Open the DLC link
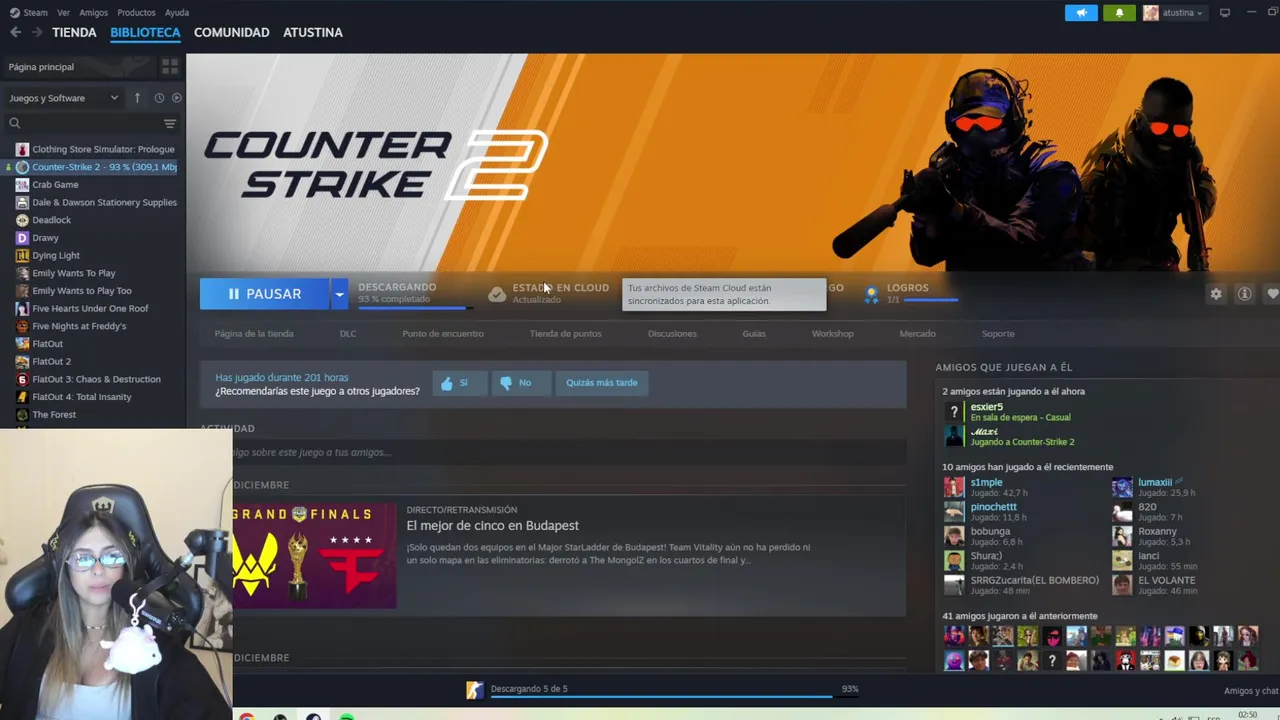 coord(348,334)
